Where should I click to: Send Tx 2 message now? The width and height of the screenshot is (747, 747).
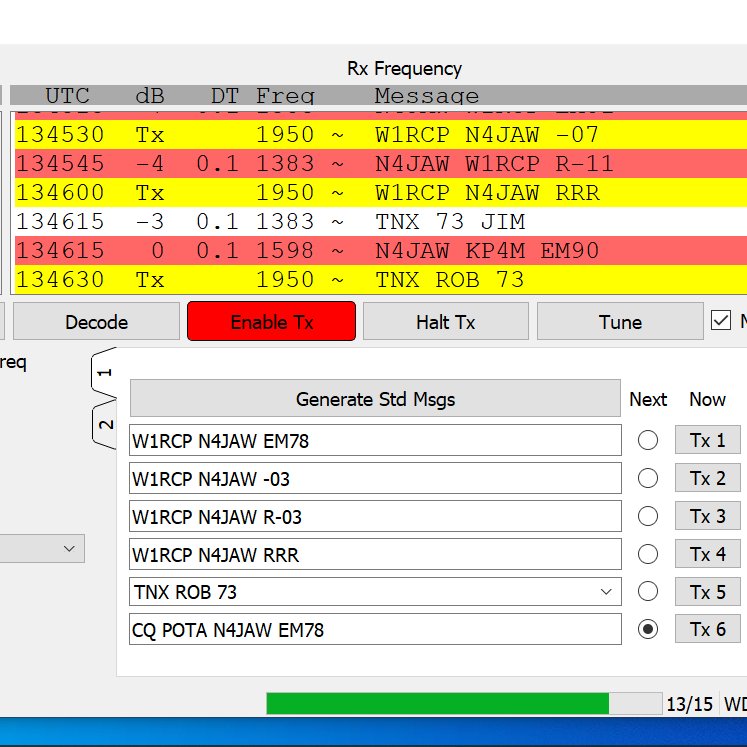[x=707, y=478]
